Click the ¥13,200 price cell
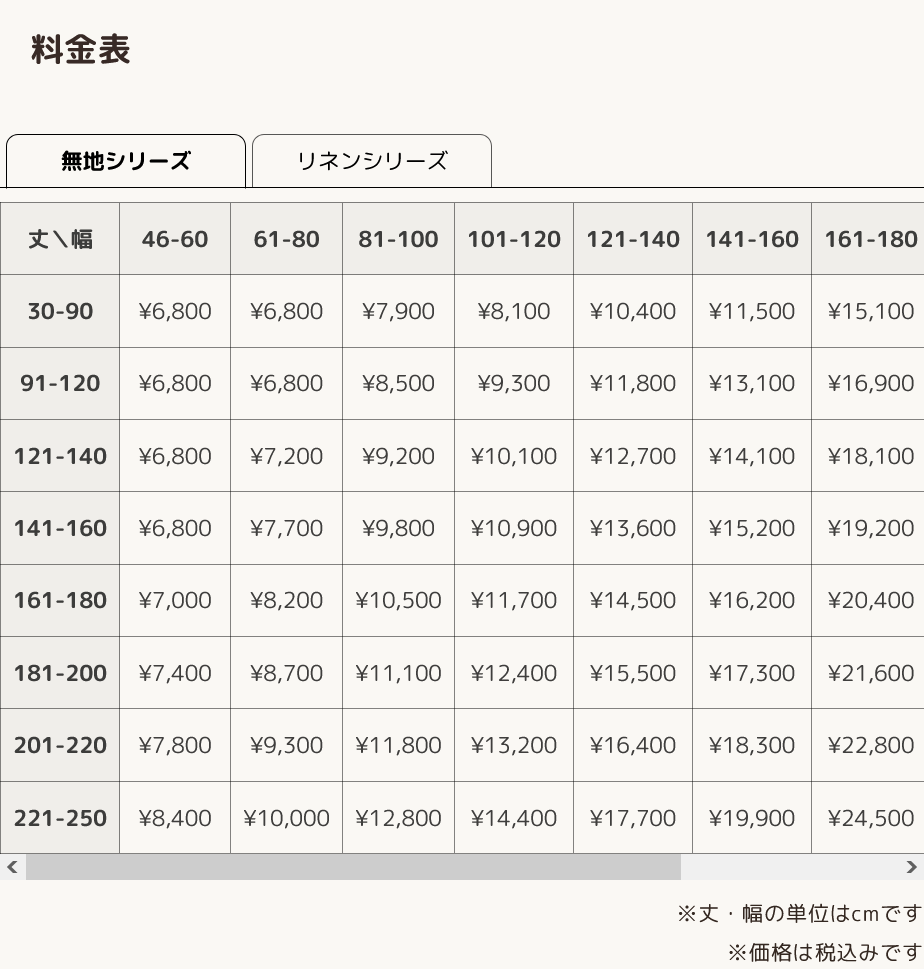The height and width of the screenshot is (969, 924). [514, 745]
